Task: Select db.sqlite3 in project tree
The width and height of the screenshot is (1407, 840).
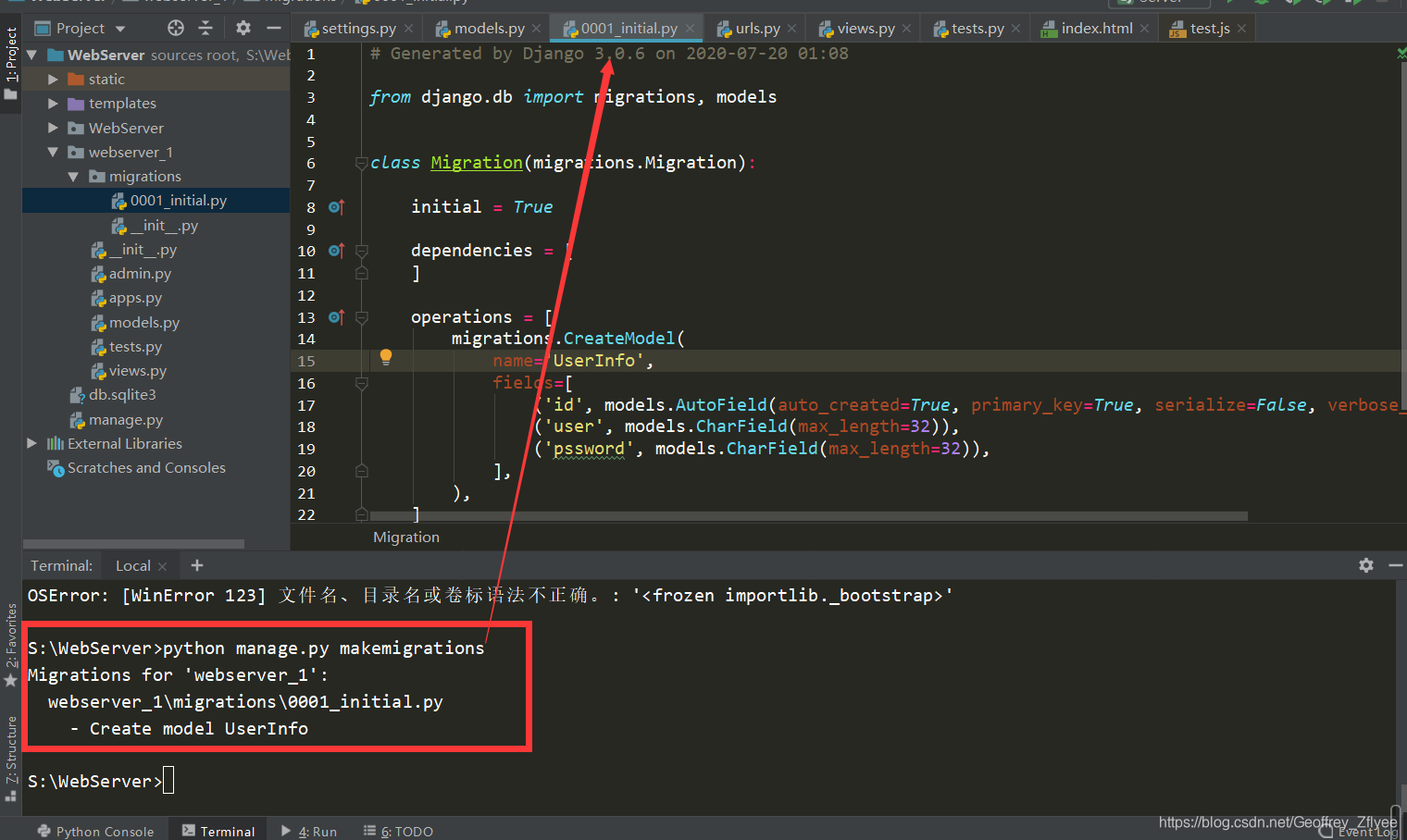Action: pyautogui.click(x=113, y=395)
